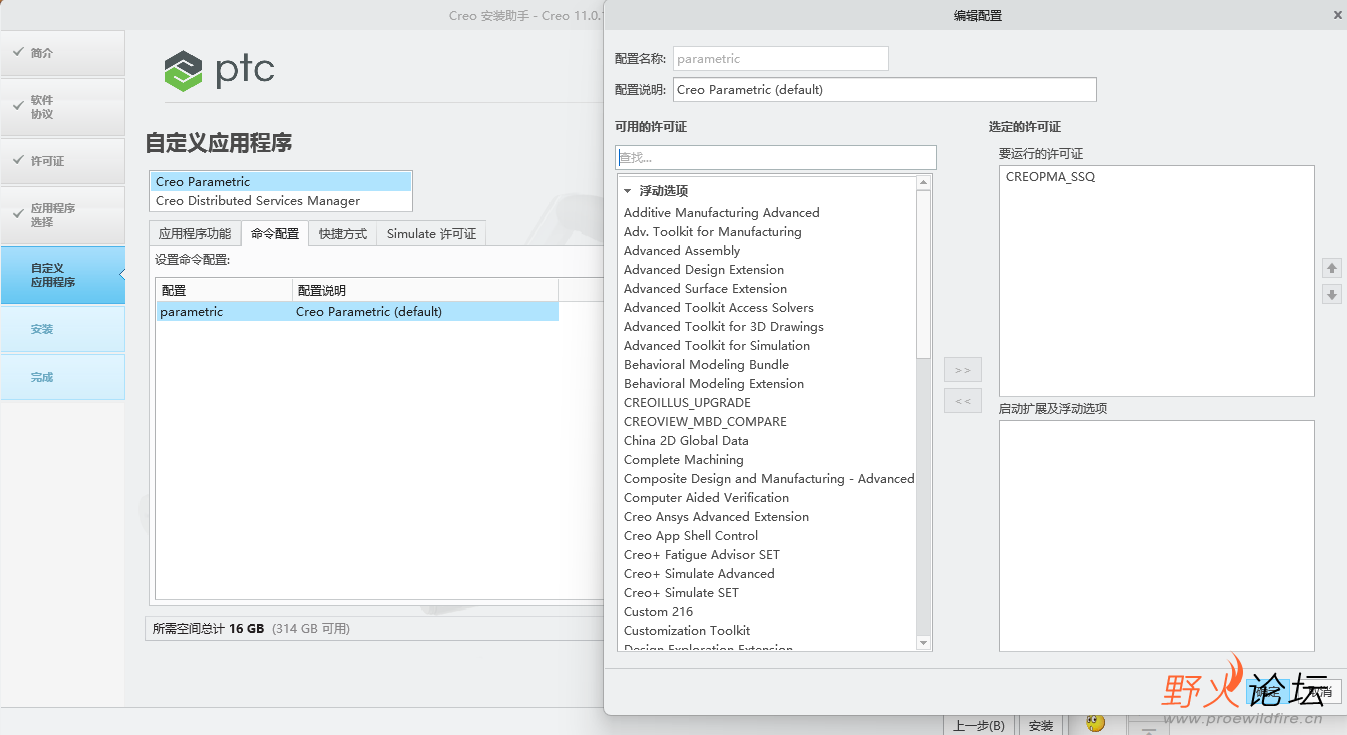1347x735 pixels.
Task: Select Custom 216 option
Action: click(x=658, y=612)
